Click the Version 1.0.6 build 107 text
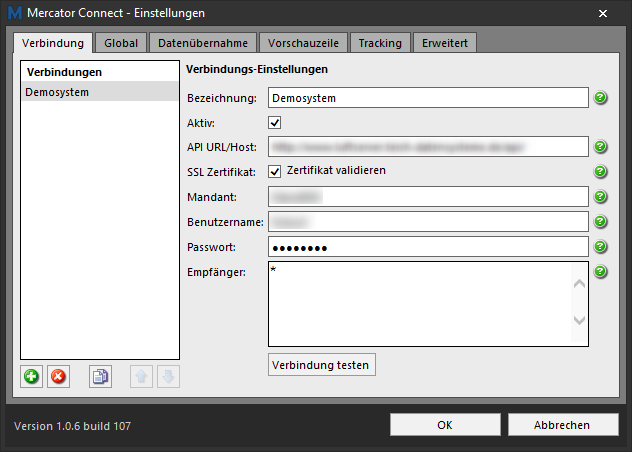 pyautogui.click(x=72, y=426)
